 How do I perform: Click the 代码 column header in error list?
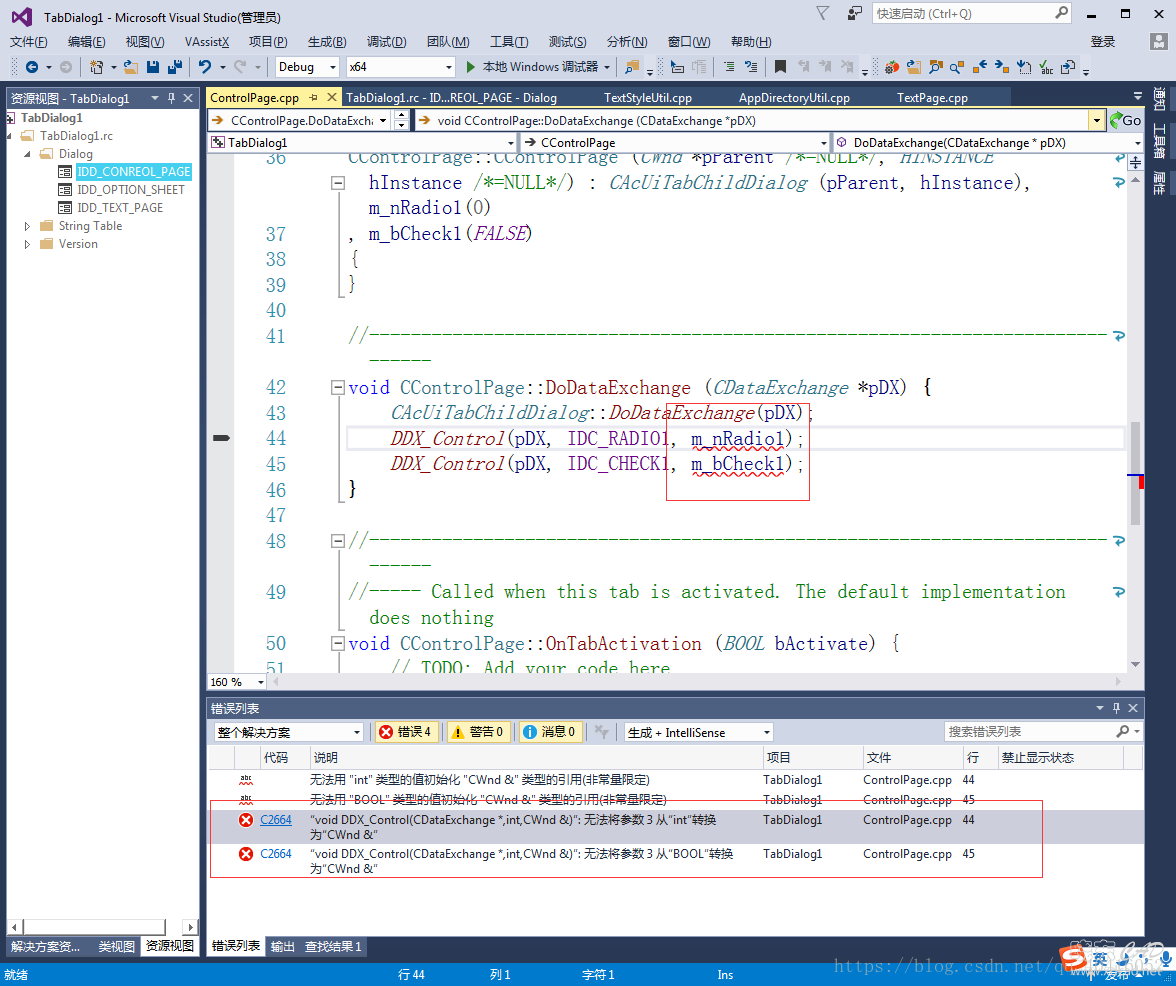(275, 757)
